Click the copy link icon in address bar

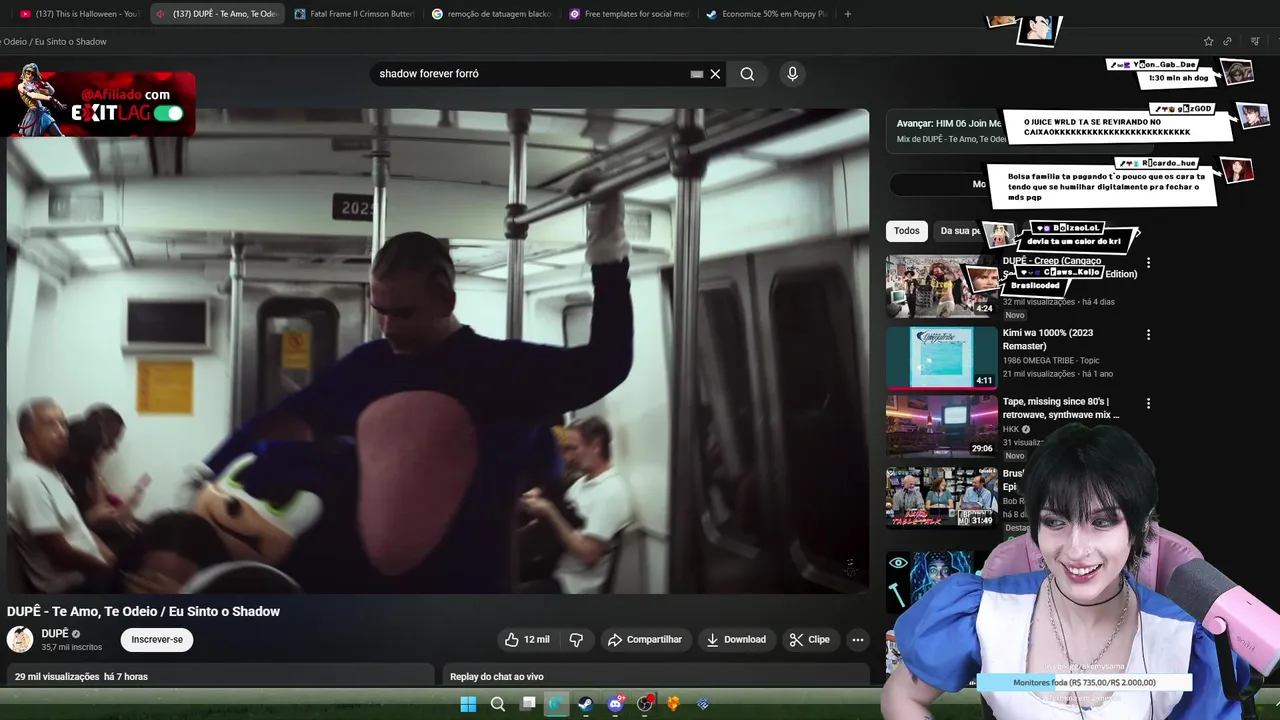1228,41
